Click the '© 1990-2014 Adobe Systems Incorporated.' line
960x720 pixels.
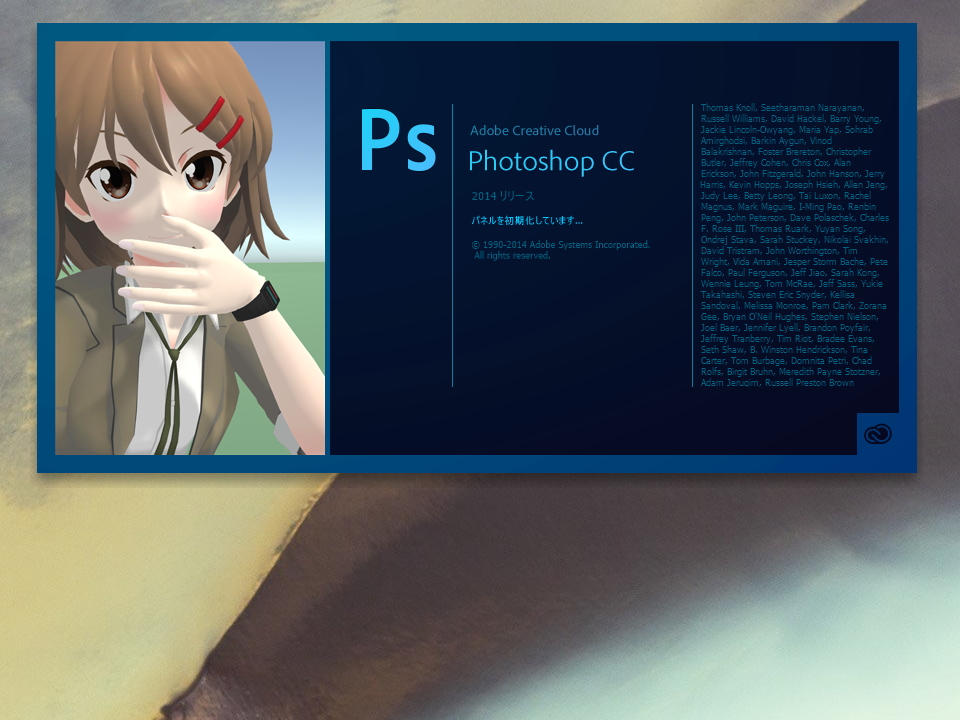tap(561, 244)
